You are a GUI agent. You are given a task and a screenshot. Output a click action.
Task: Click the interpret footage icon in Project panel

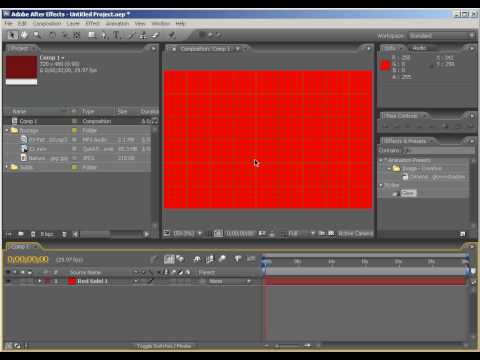9,234
